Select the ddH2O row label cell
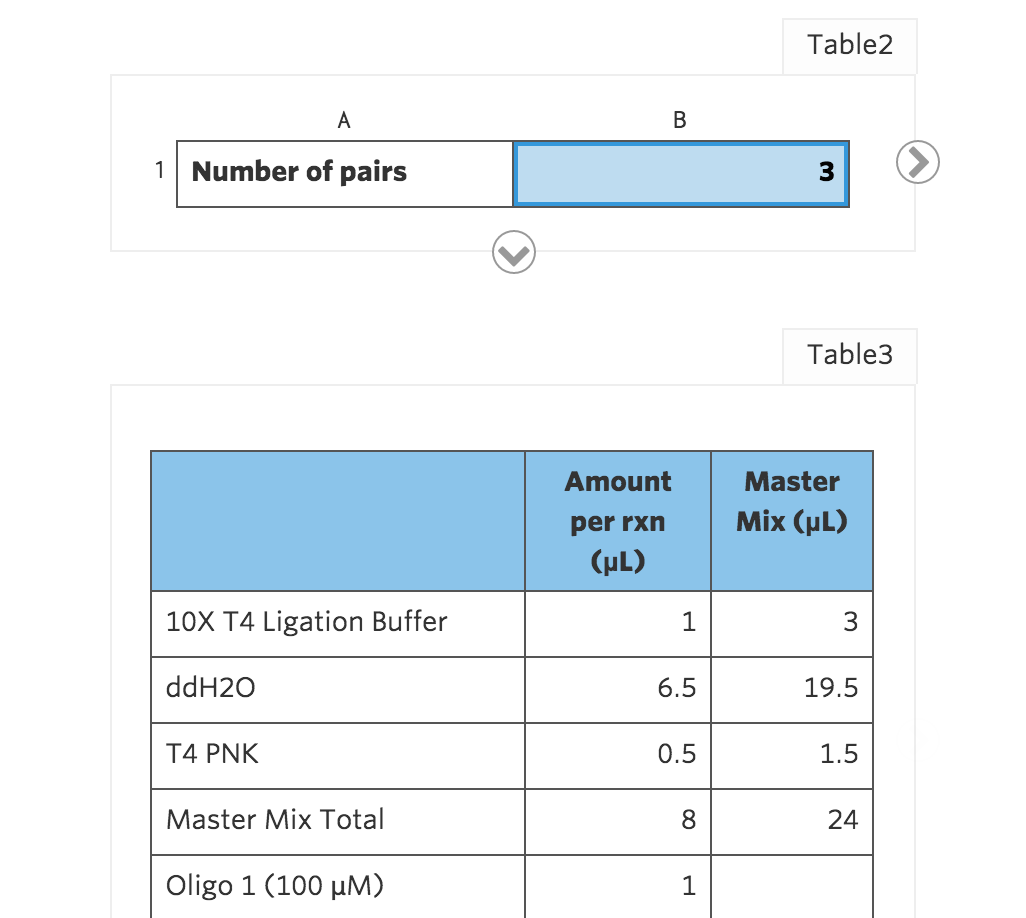The height and width of the screenshot is (918, 1026). [x=338, y=690]
